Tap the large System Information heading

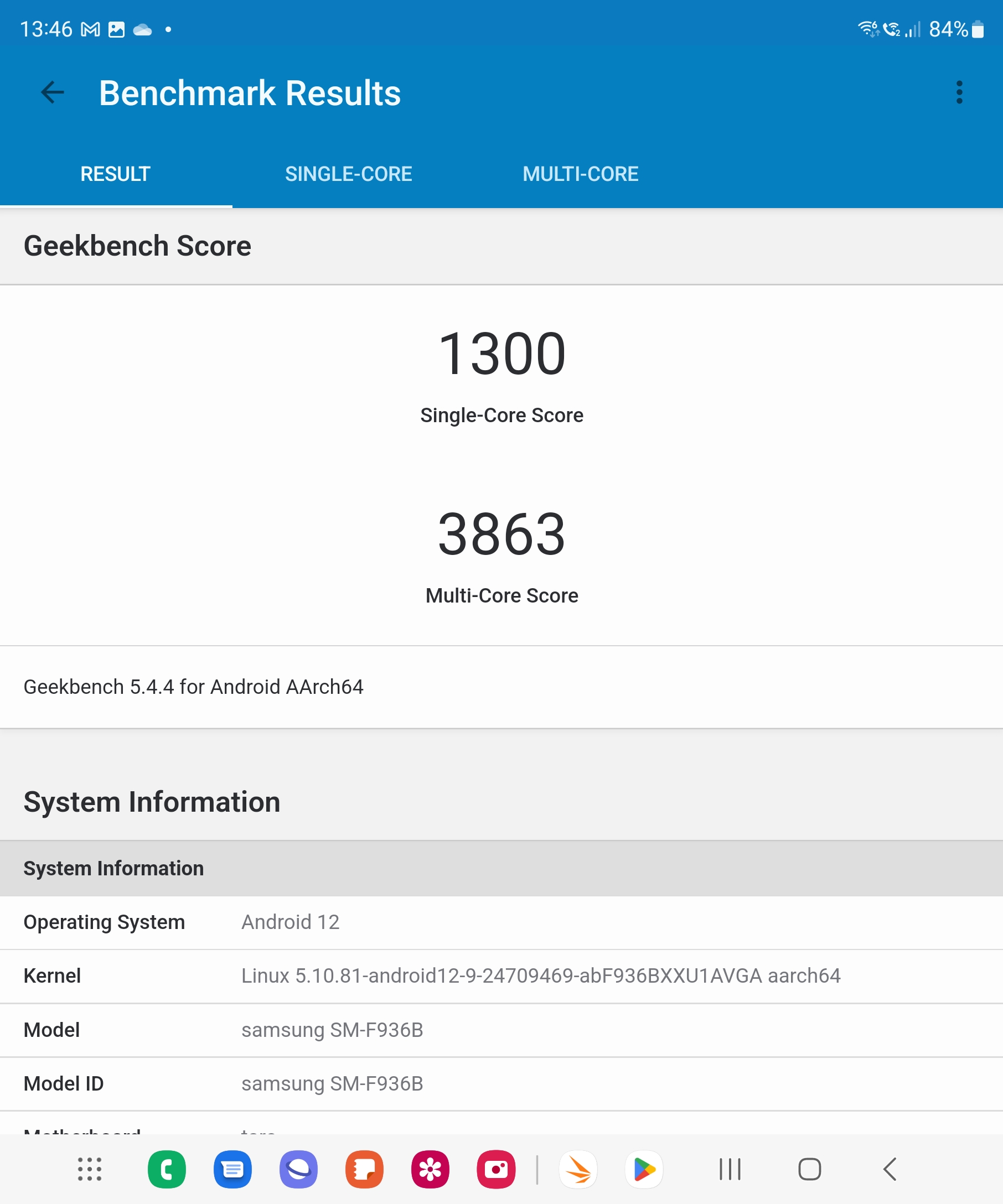(x=152, y=802)
